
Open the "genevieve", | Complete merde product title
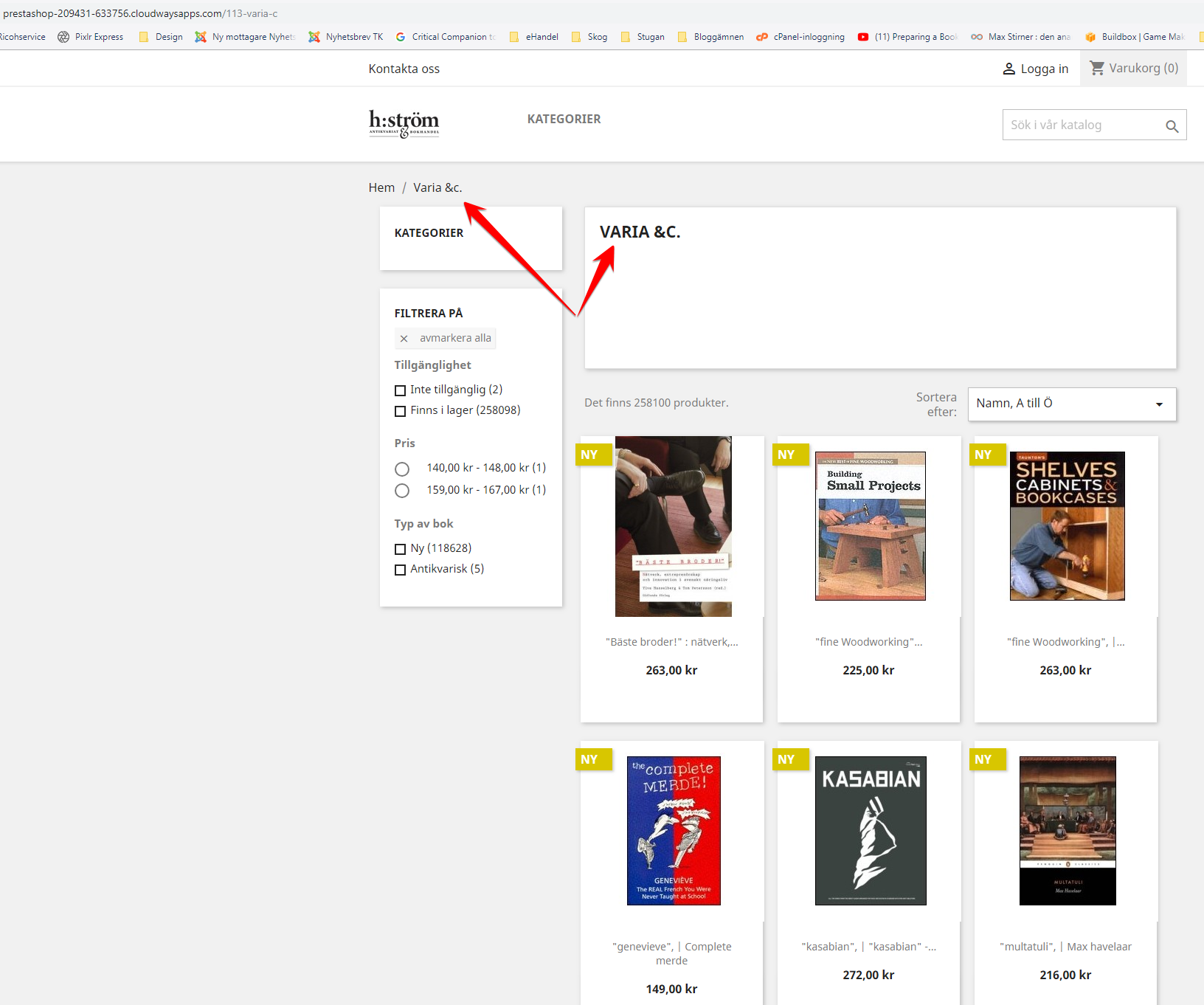672,953
